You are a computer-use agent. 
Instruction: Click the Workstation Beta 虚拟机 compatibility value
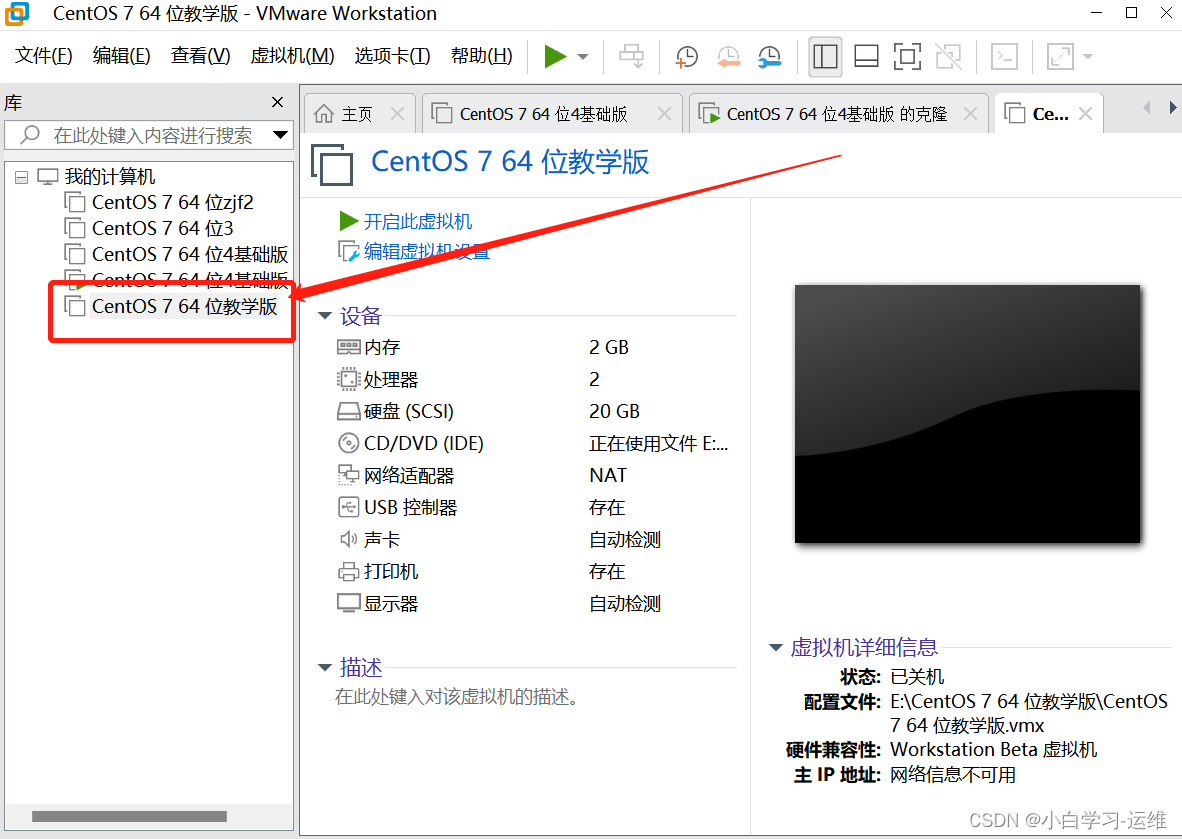click(994, 750)
